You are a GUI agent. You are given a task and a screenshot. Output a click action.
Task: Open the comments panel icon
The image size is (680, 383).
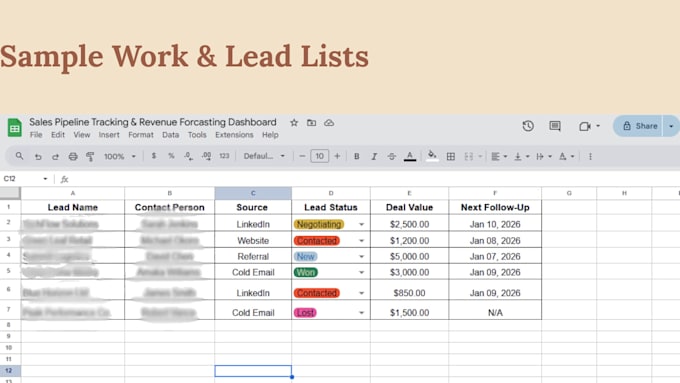point(555,126)
